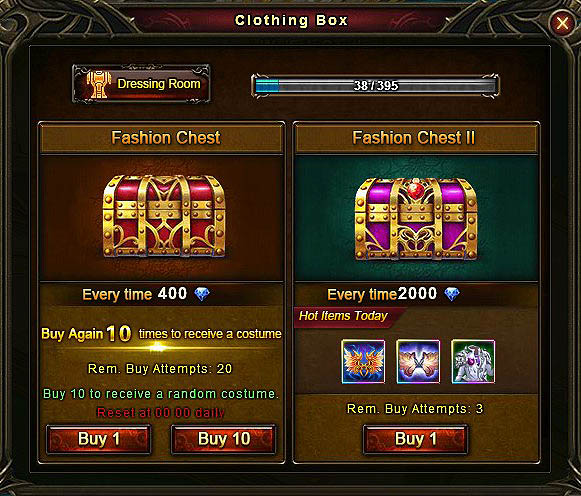Click the Fashion Chest II title header

coord(416,138)
